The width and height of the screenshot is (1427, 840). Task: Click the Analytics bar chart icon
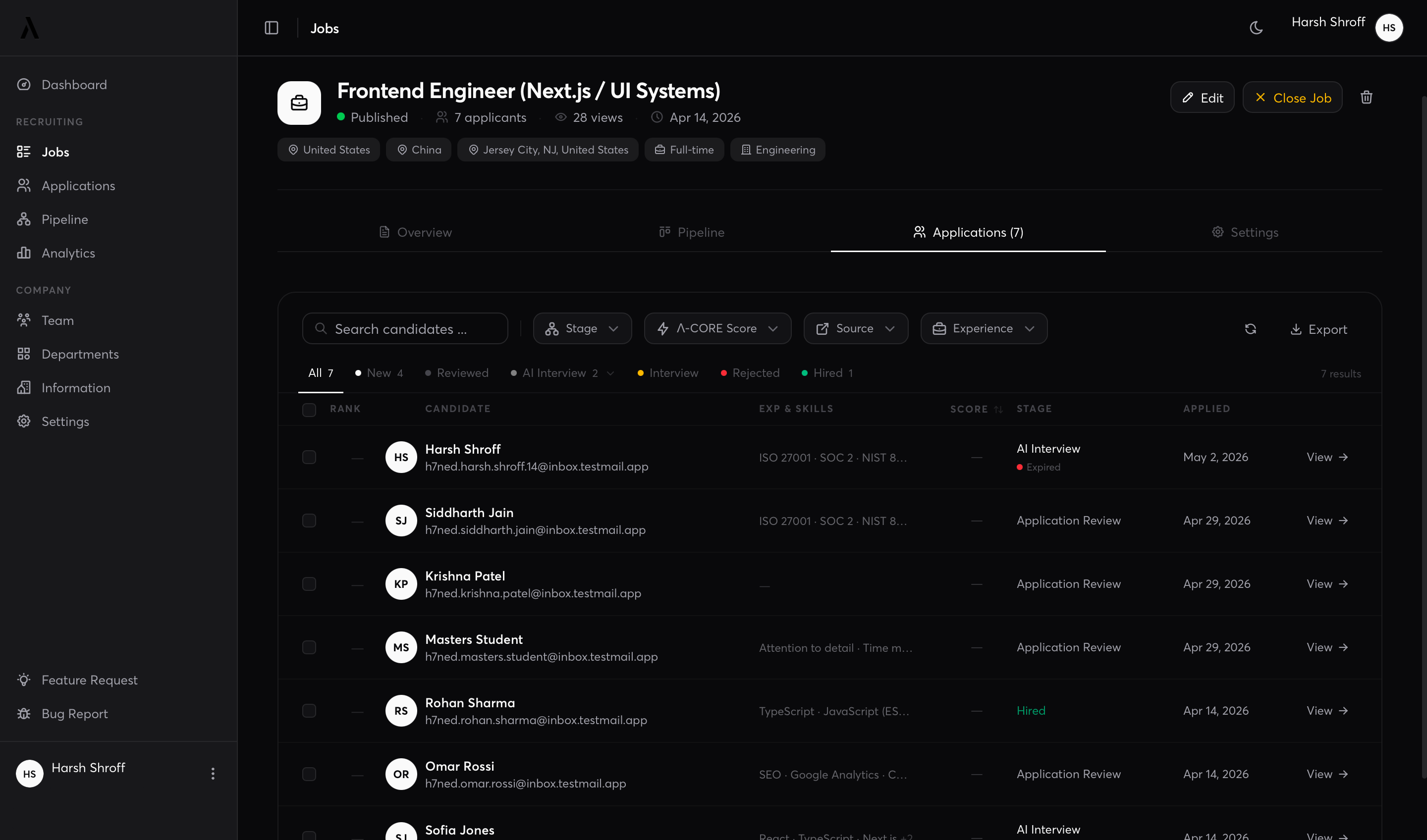(24, 253)
